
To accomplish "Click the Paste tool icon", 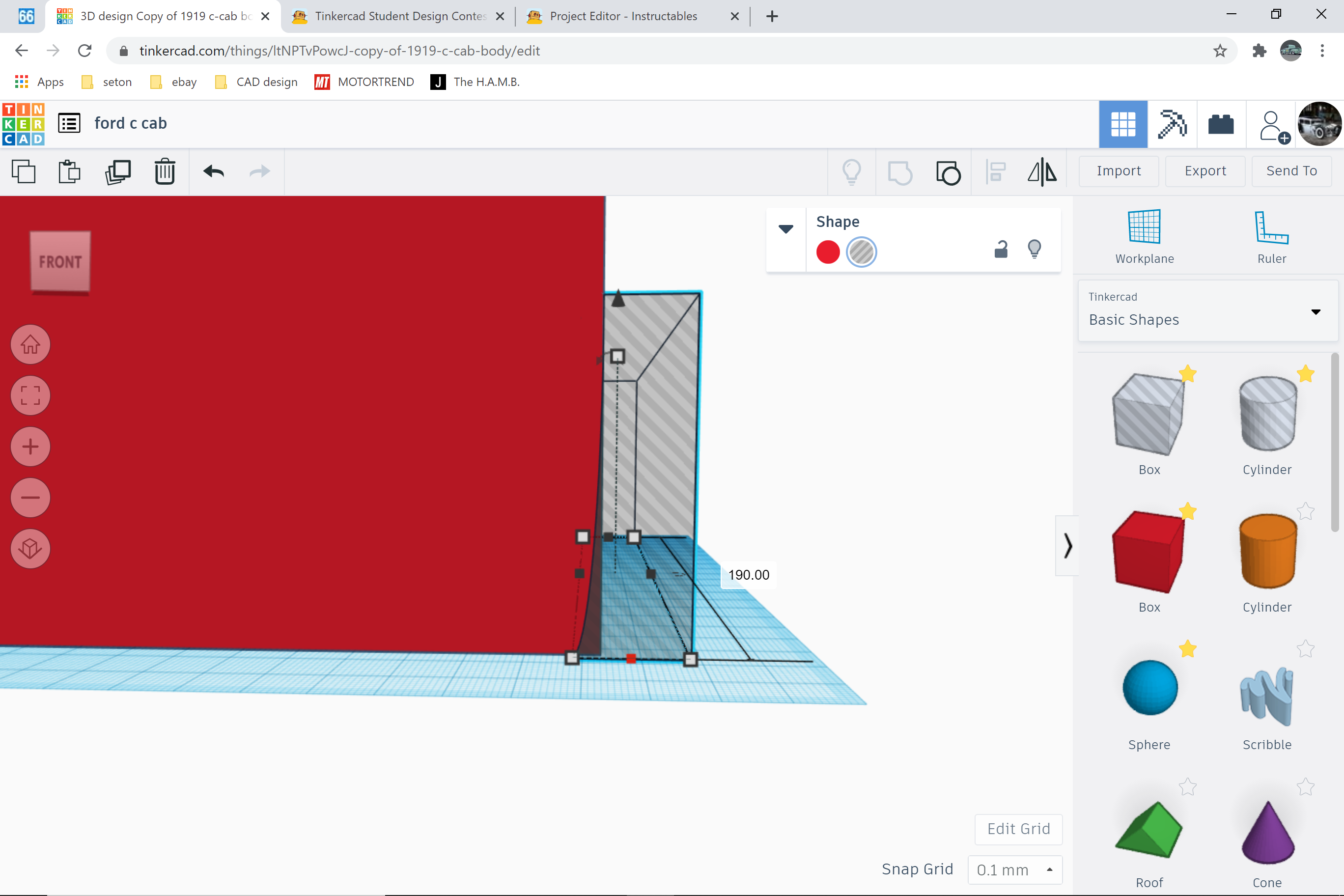I will point(70,171).
